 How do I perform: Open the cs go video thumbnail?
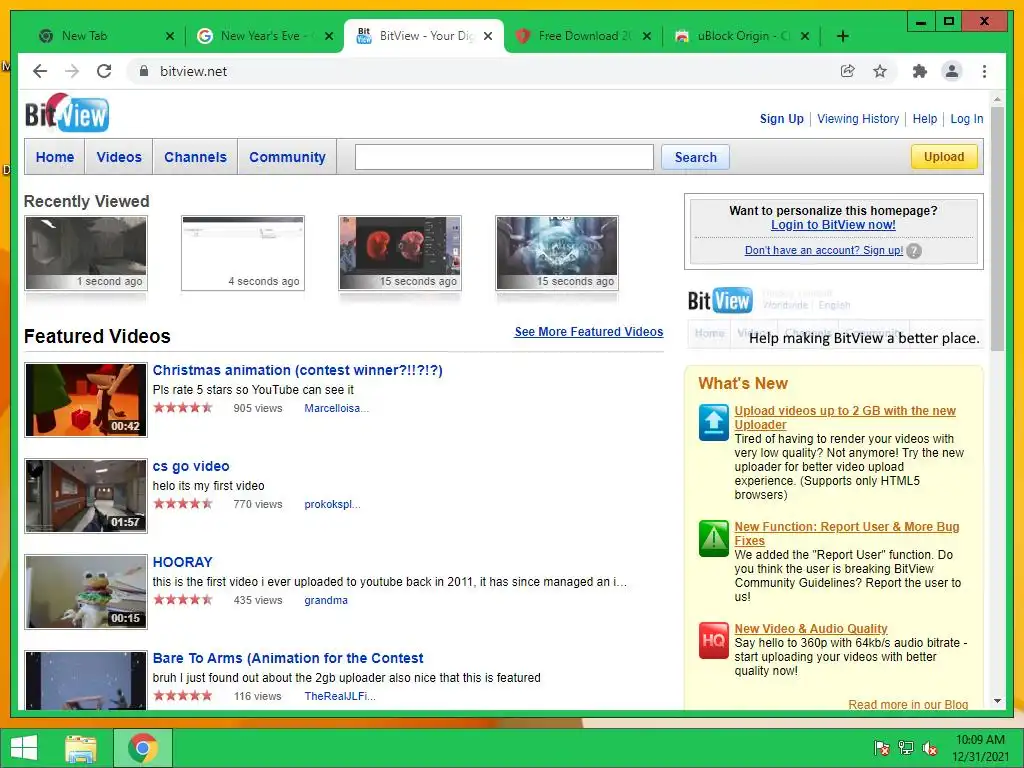click(x=86, y=496)
